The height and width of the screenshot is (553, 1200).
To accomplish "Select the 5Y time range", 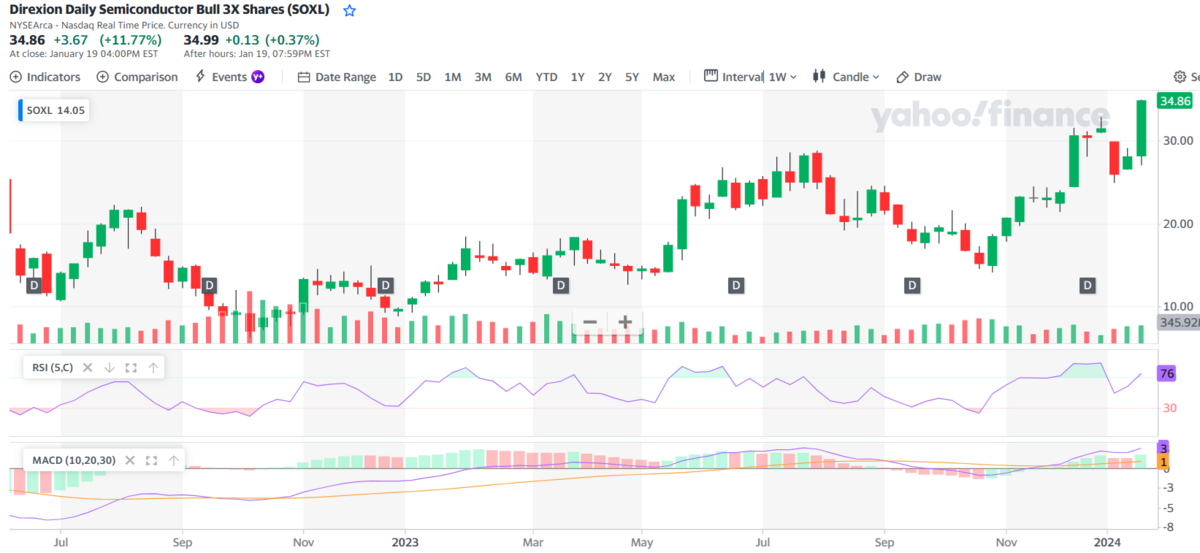I will (x=632, y=77).
